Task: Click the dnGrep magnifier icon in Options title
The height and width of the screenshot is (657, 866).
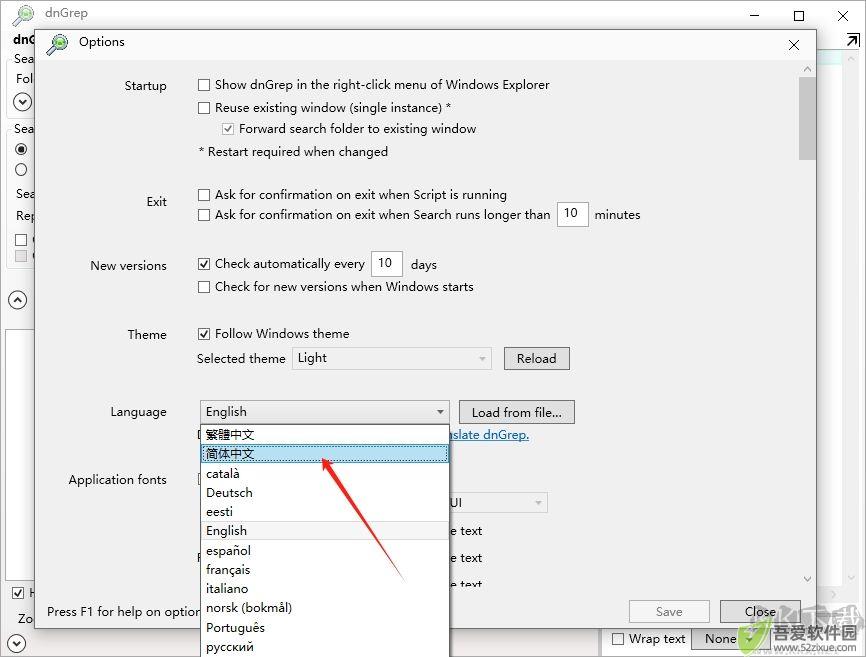Action: point(57,44)
